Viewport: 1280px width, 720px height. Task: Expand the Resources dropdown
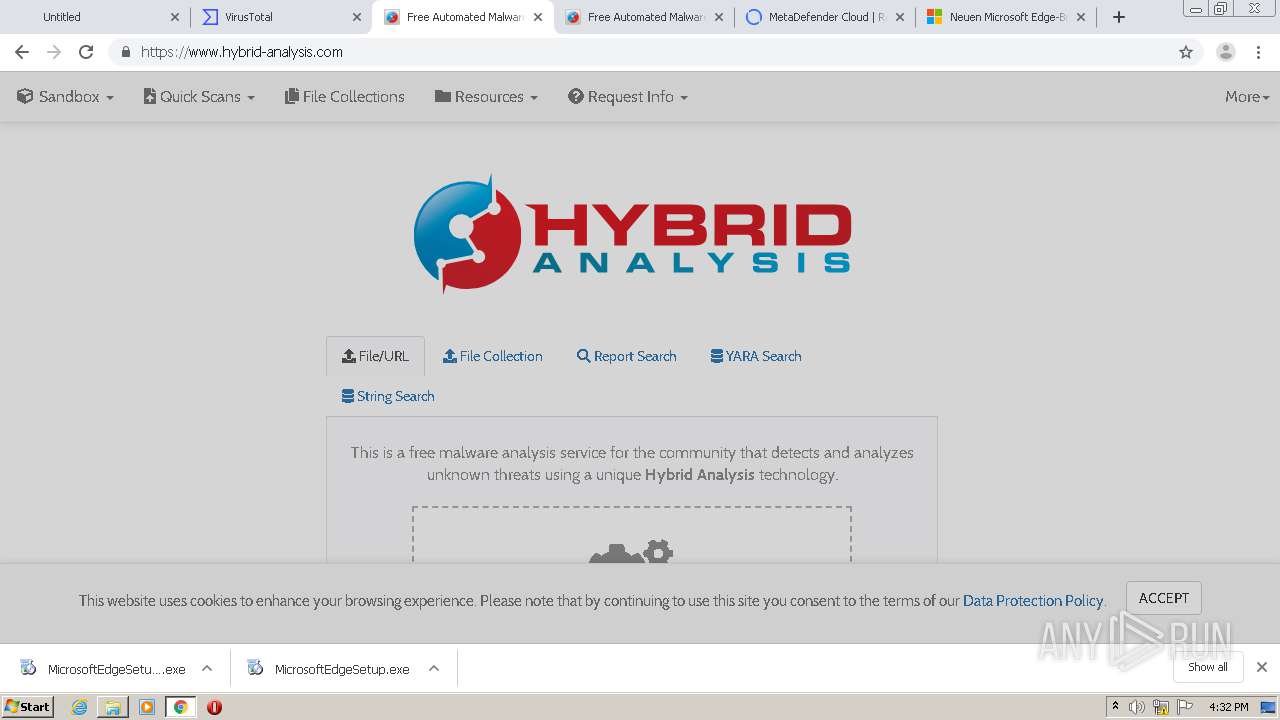[486, 97]
